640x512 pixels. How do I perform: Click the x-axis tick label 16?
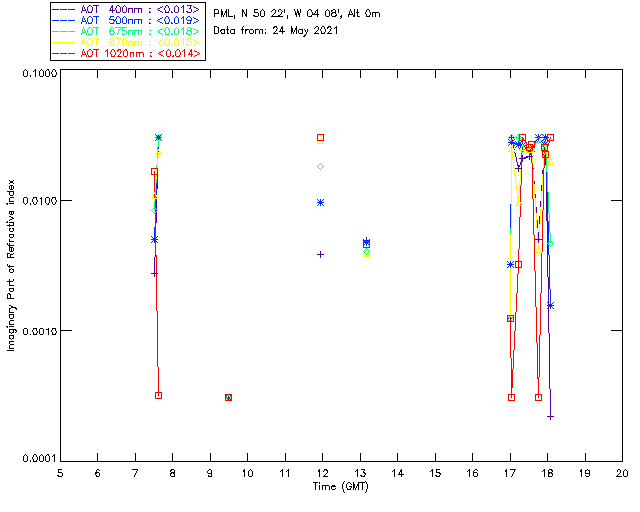pyautogui.click(x=473, y=473)
